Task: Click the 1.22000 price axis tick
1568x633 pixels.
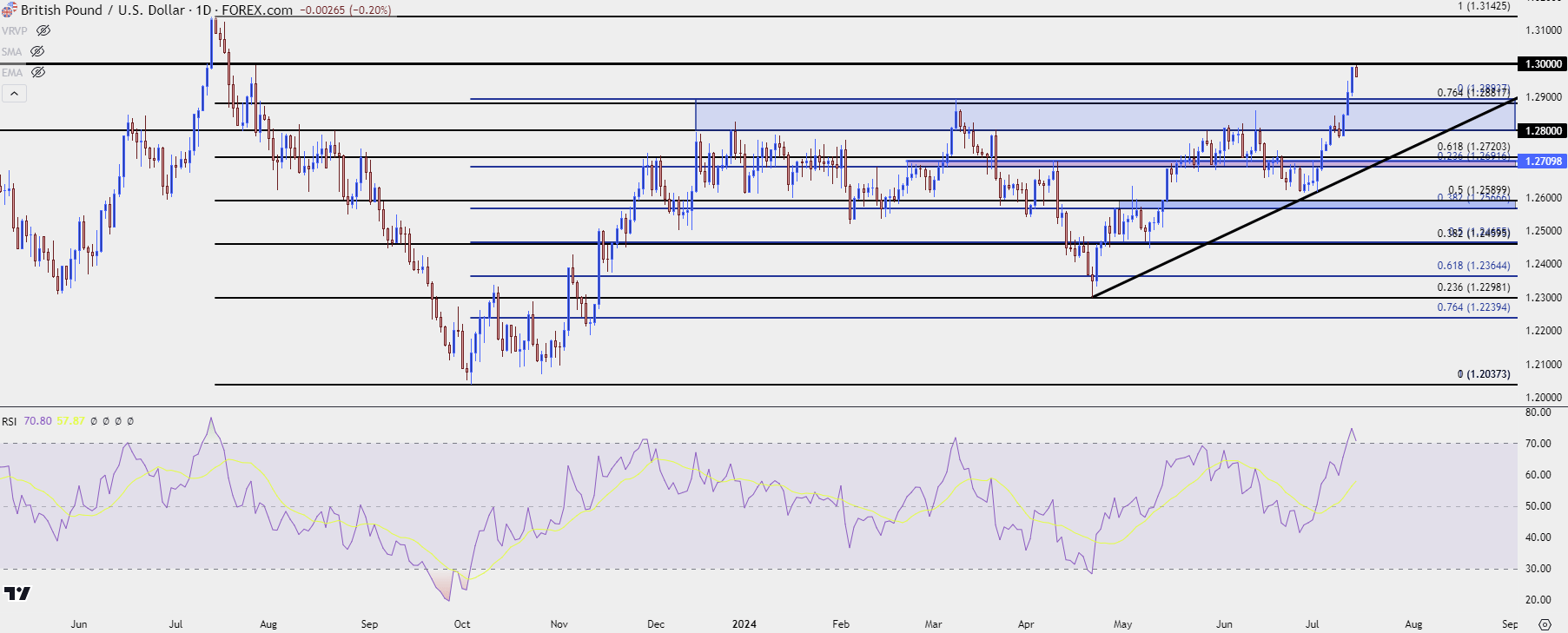Action: (x=1544, y=331)
